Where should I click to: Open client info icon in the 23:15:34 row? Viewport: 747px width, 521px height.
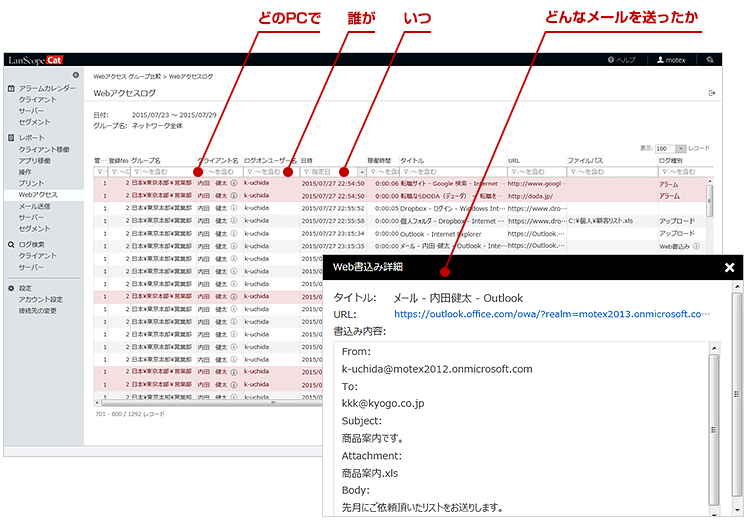[x=234, y=233]
